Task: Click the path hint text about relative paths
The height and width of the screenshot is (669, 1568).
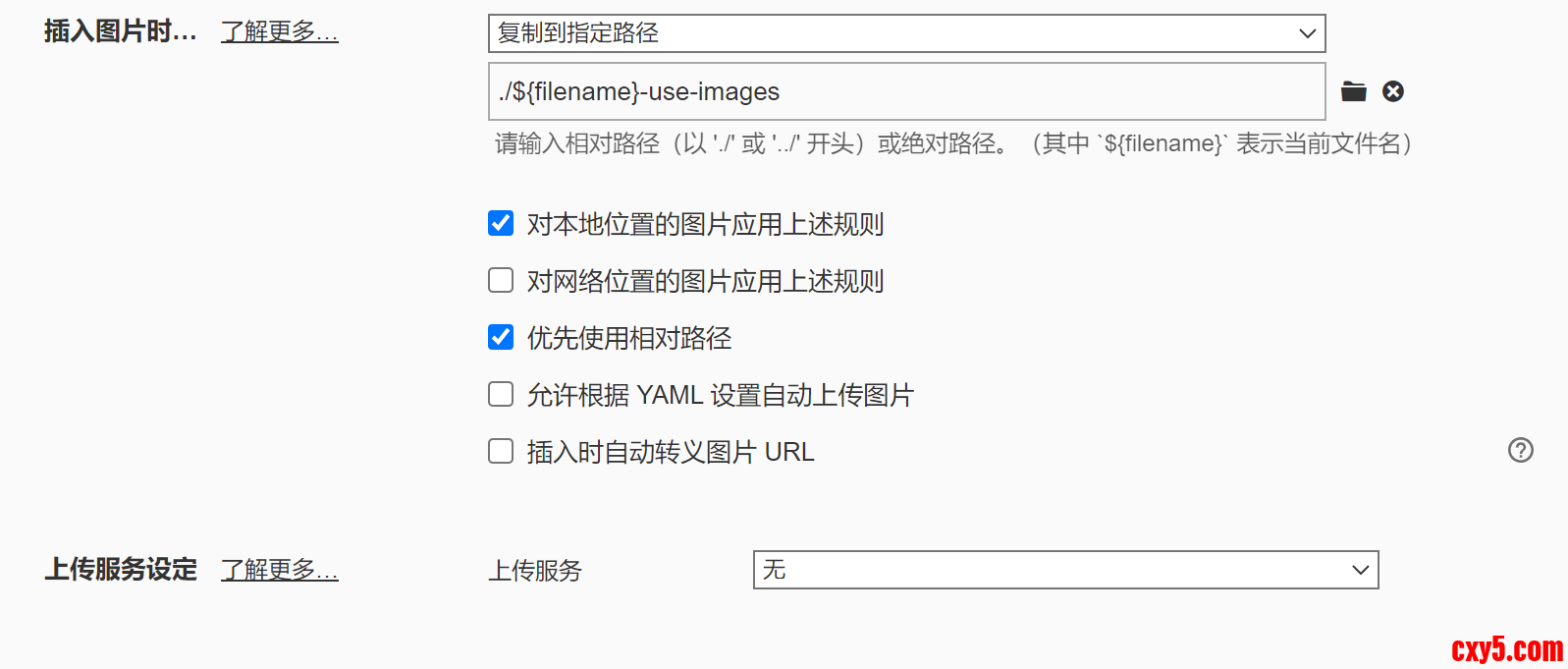Action: (950, 143)
